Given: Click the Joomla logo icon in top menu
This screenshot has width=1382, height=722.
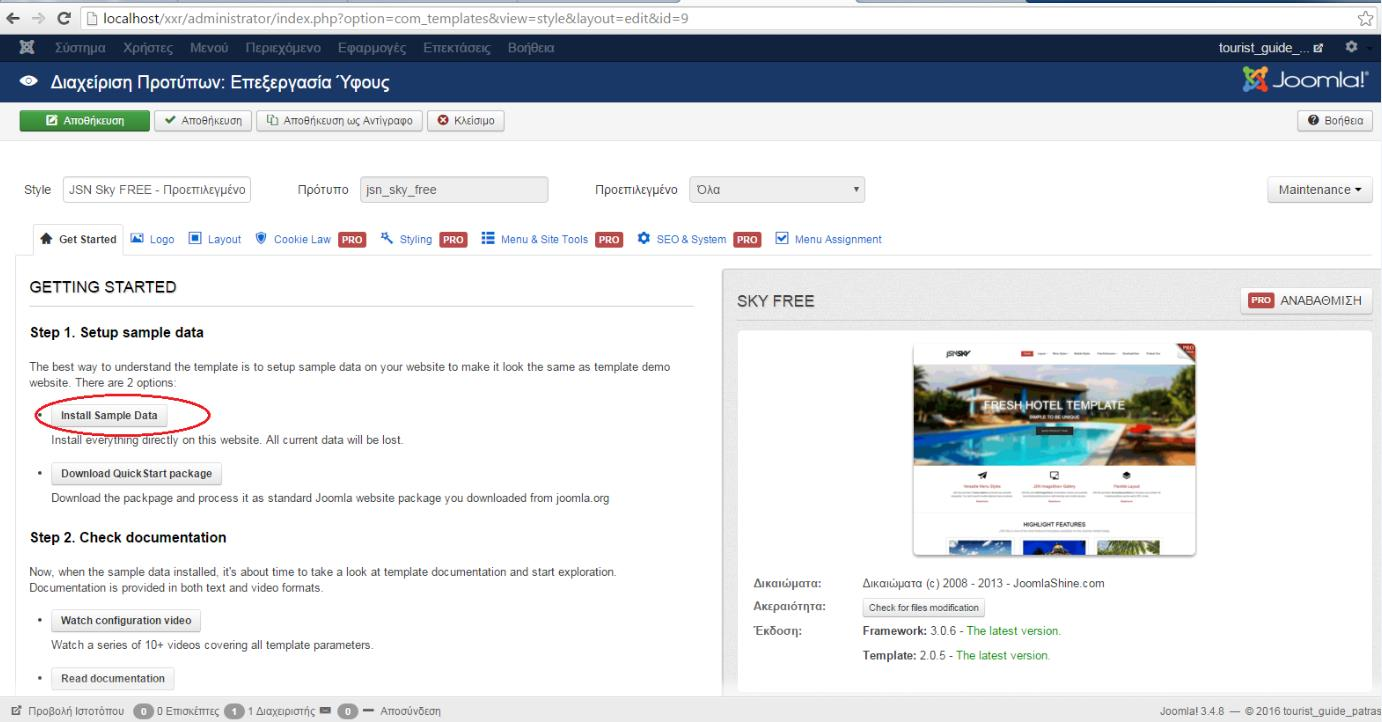Looking at the screenshot, I should point(27,47).
